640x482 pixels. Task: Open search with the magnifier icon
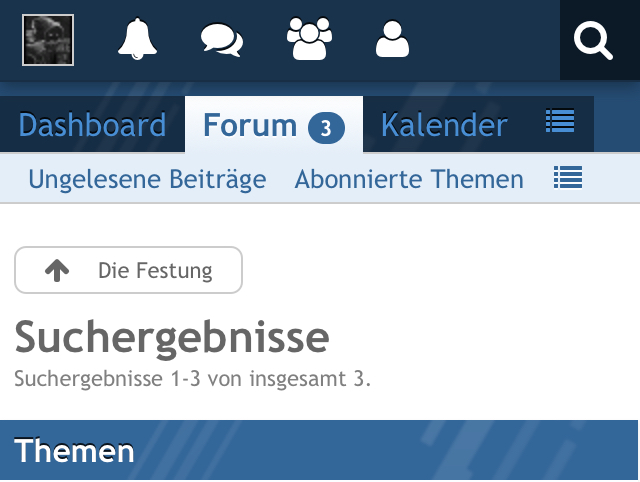pos(594,41)
